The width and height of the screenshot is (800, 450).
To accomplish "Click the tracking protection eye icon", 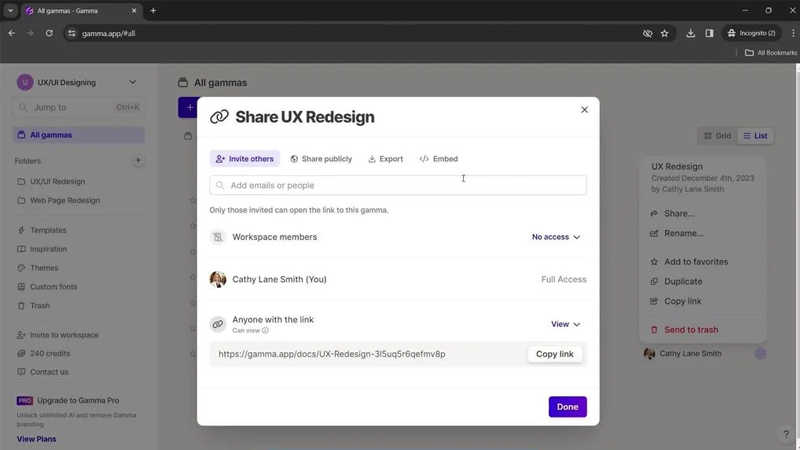I will click(x=647, y=33).
